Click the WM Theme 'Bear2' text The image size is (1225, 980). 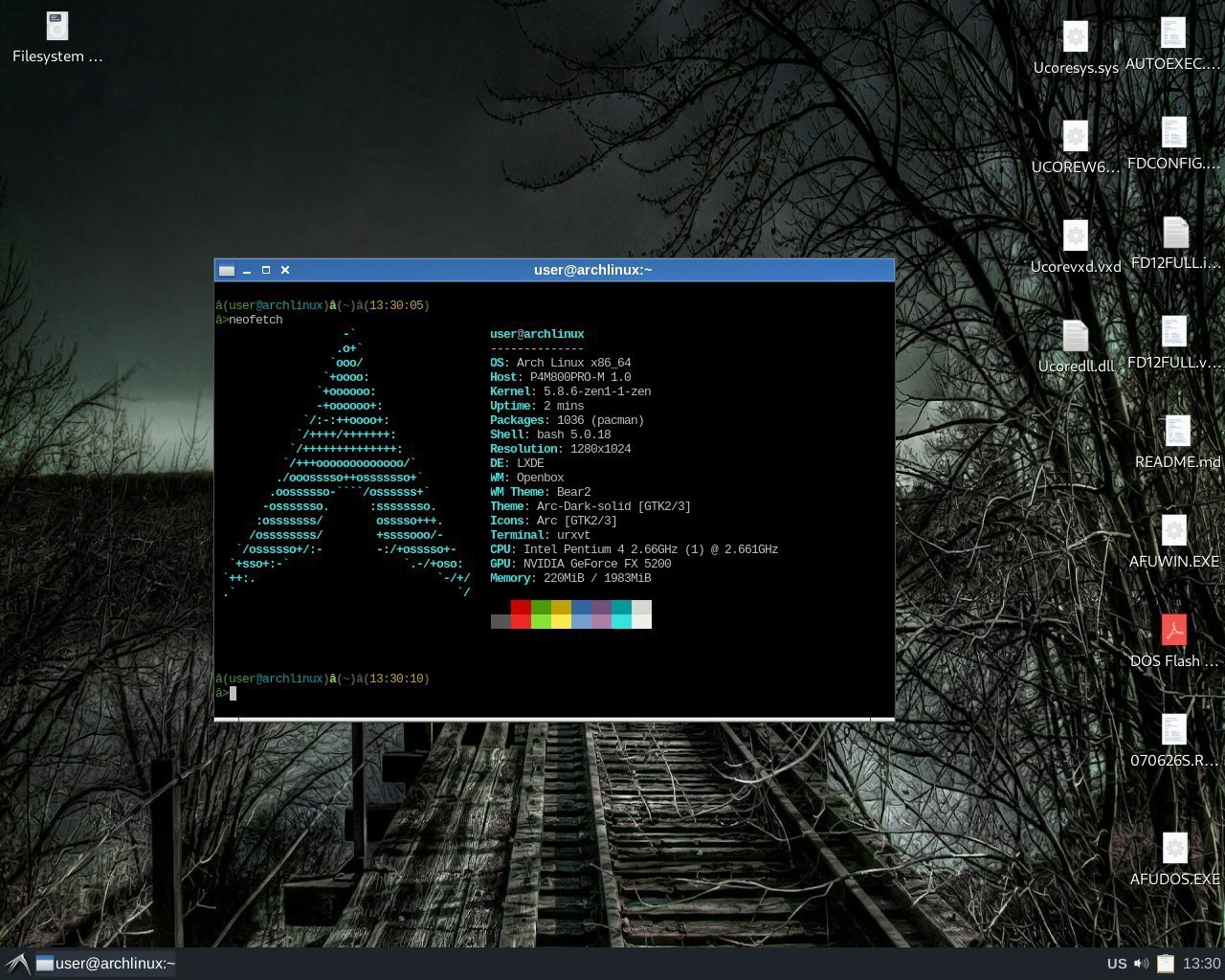click(x=574, y=492)
